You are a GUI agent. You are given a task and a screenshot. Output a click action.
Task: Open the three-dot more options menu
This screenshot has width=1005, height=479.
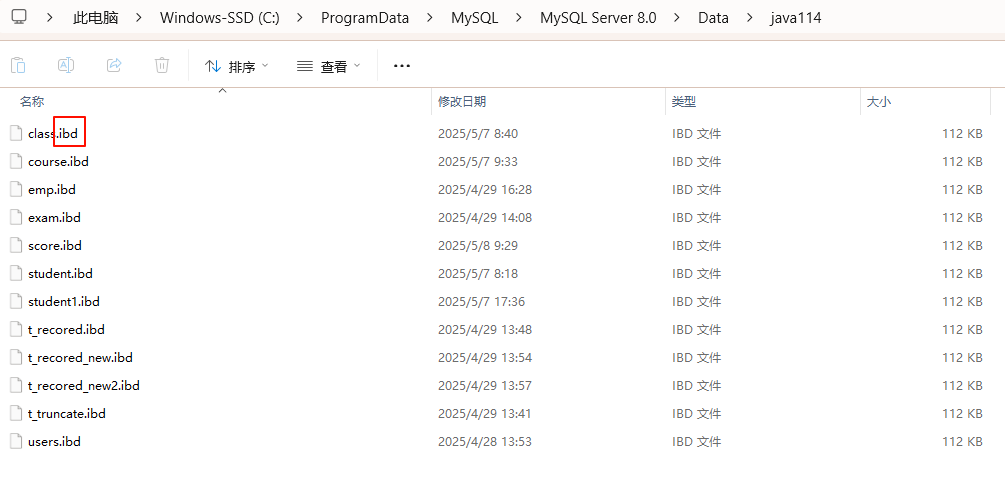(402, 66)
